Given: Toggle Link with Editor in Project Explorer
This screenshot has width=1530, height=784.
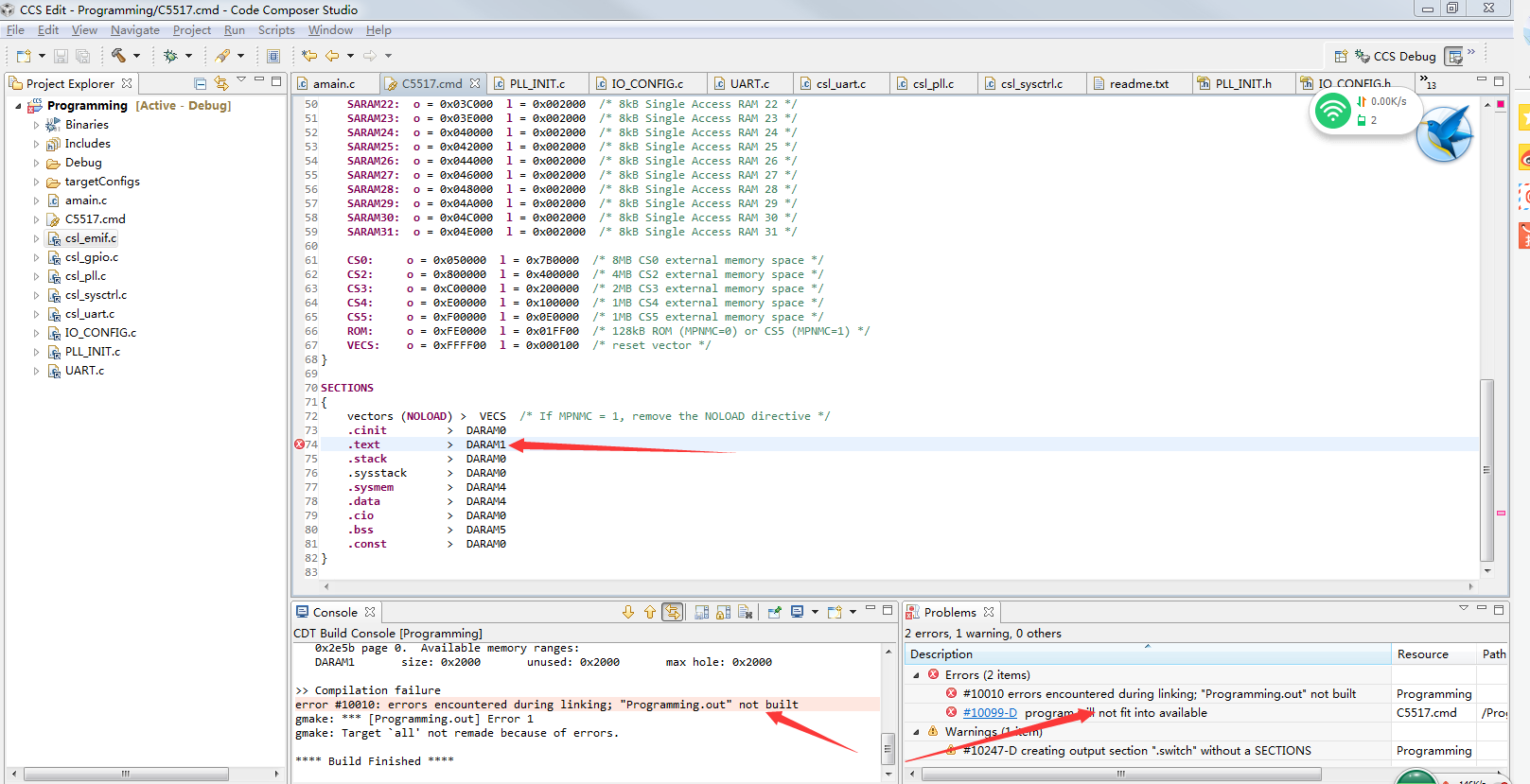Looking at the screenshot, I should tap(221, 83).
